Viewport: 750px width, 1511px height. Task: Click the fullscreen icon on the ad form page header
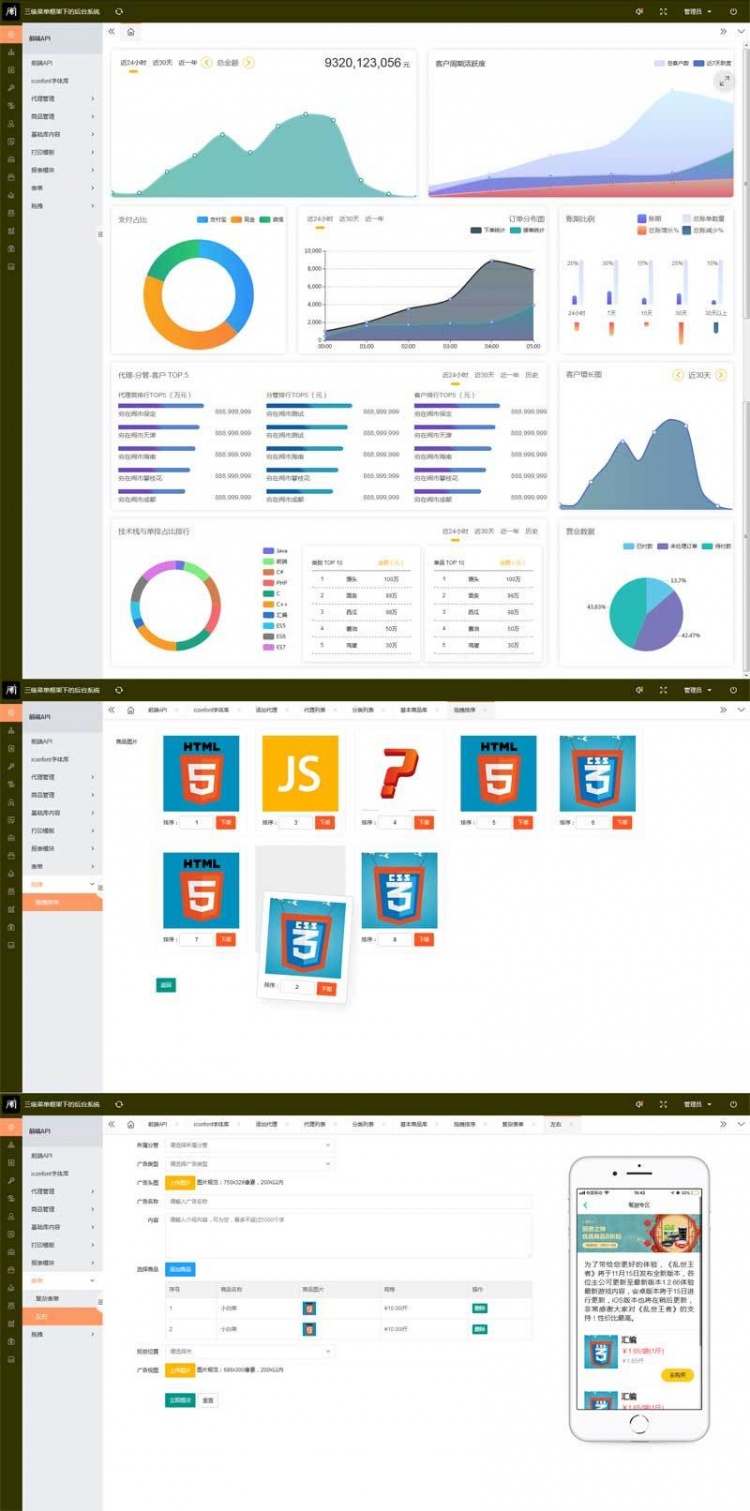coord(662,1104)
